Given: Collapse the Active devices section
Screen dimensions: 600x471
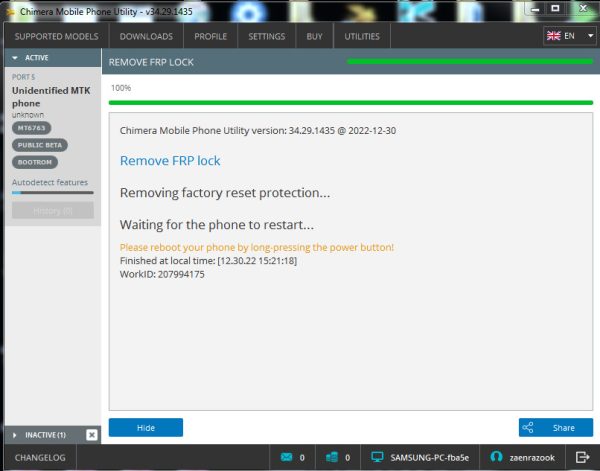Looking at the screenshot, I should point(53,58).
